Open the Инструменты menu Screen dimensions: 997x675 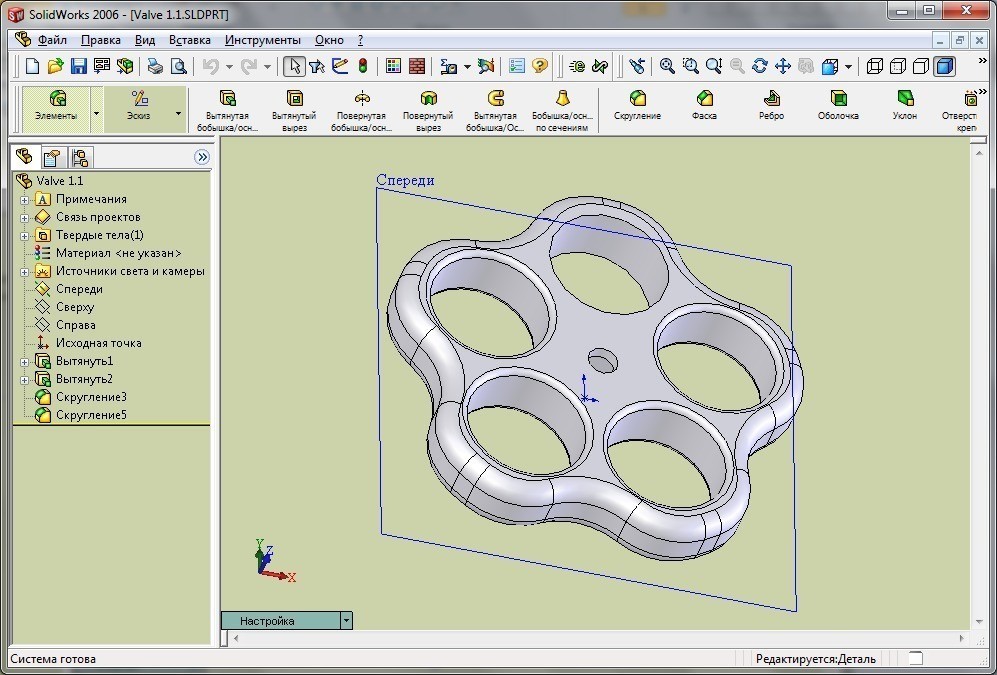click(262, 40)
